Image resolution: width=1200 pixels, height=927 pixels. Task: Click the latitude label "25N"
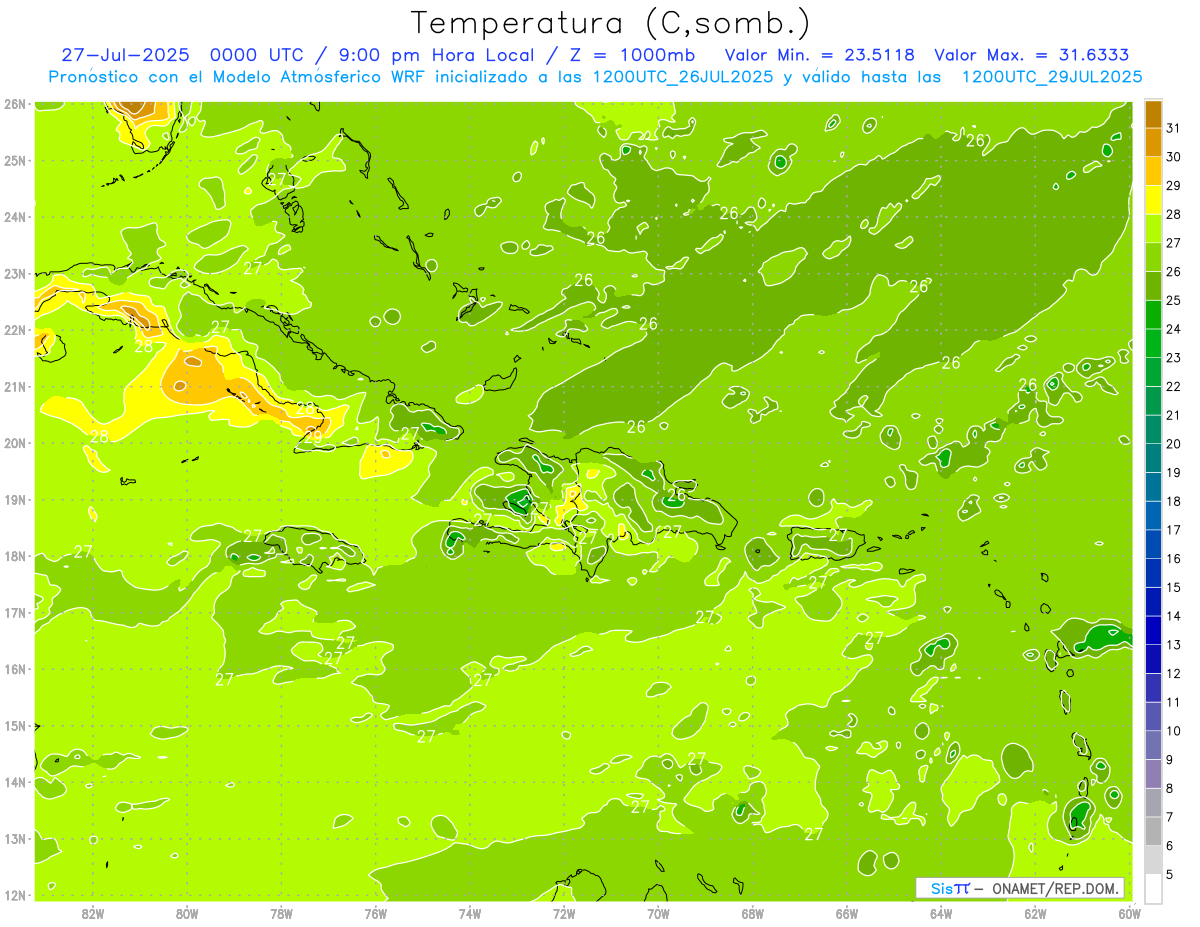(x=15, y=160)
